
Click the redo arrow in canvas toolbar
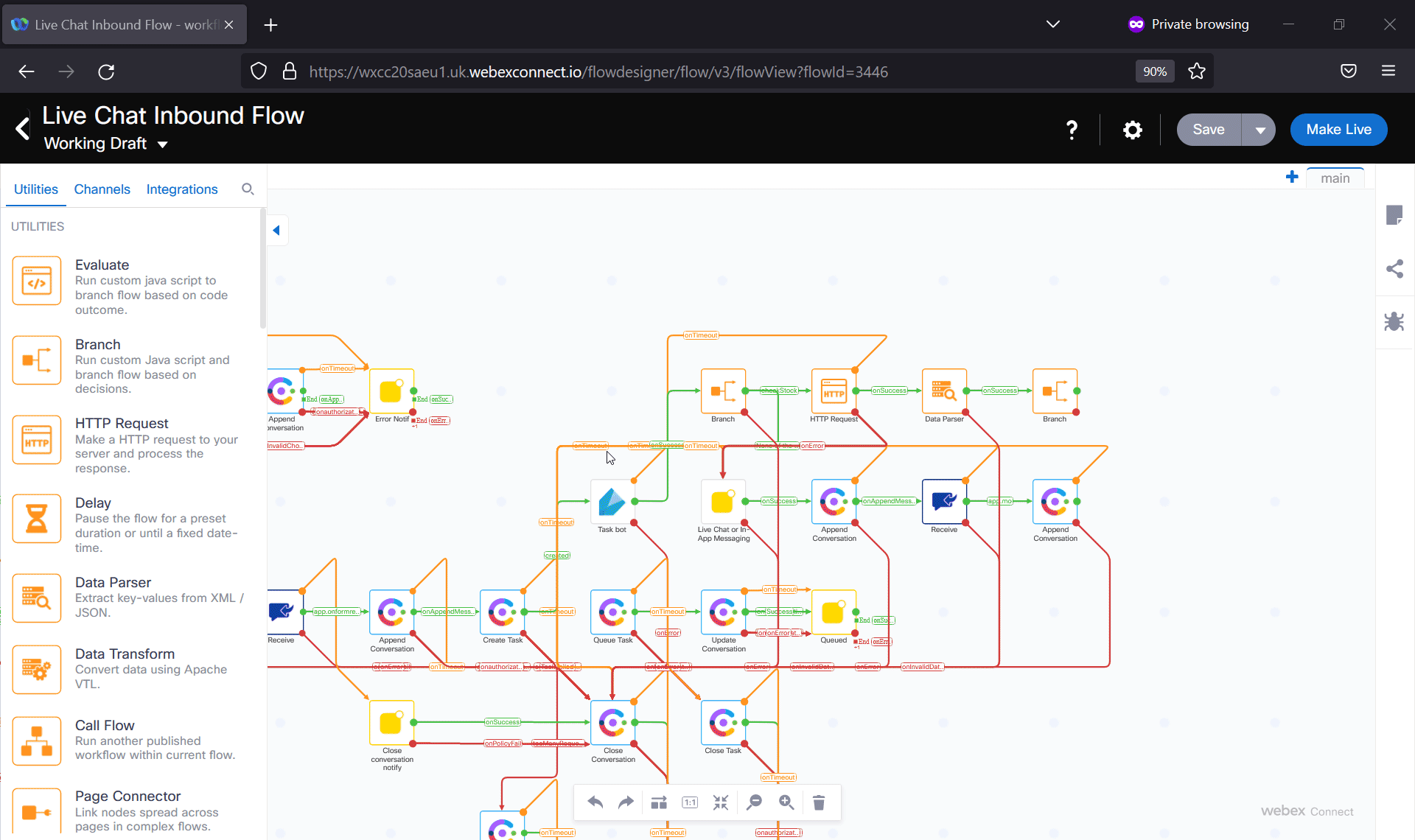point(626,802)
